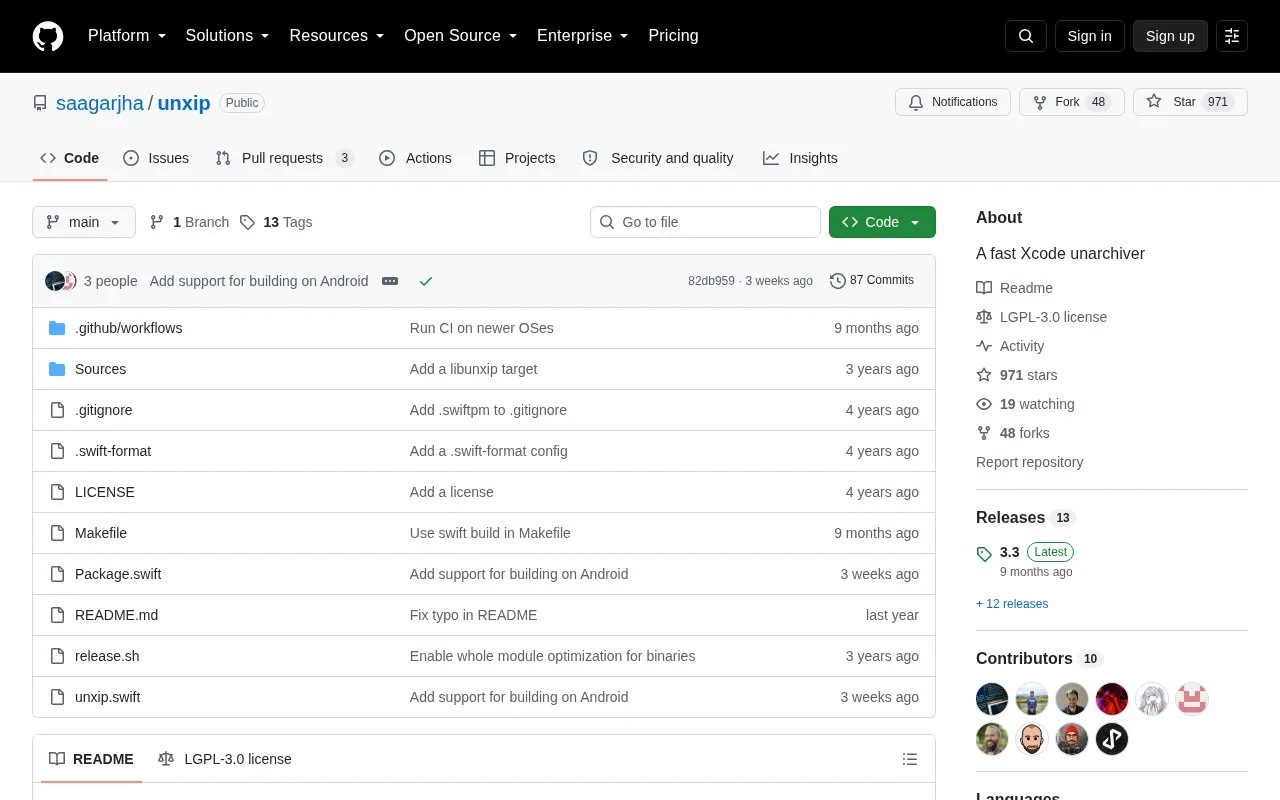The height and width of the screenshot is (800, 1280).
Task: Expand the Resources menu
Action: pyautogui.click(x=337, y=36)
